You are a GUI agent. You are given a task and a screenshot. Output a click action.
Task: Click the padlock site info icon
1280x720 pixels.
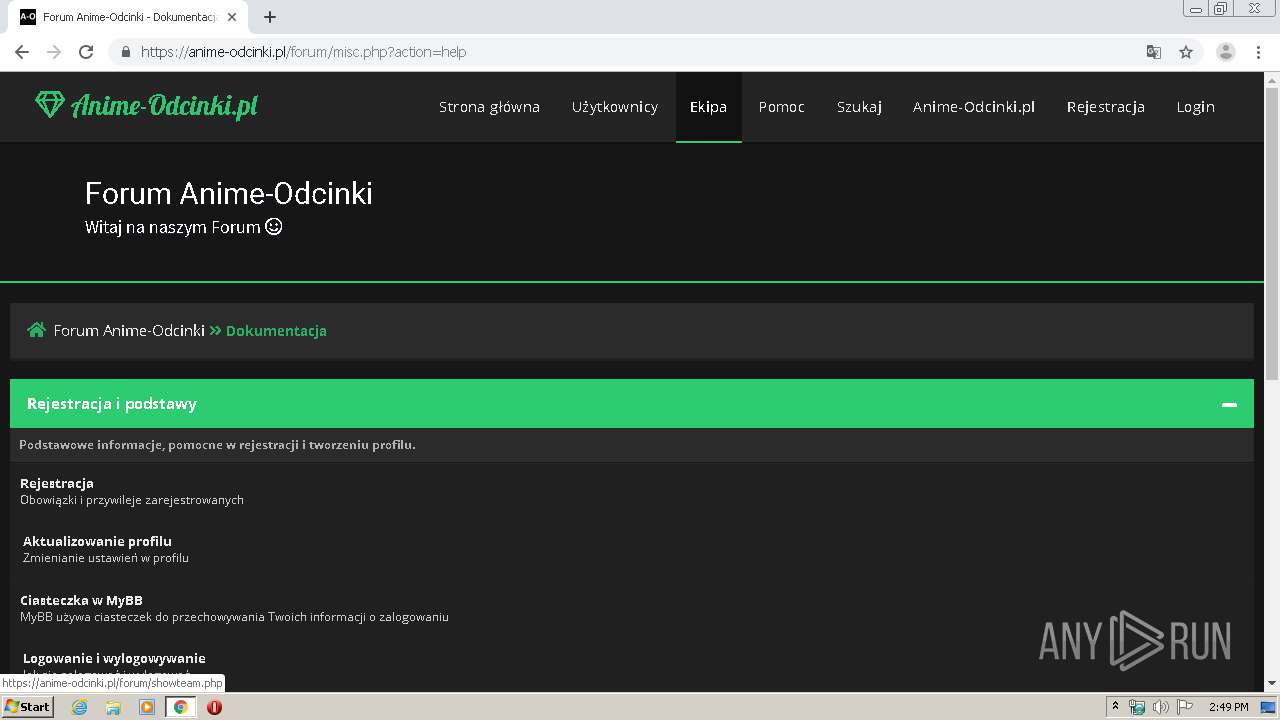tap(125, 52)
